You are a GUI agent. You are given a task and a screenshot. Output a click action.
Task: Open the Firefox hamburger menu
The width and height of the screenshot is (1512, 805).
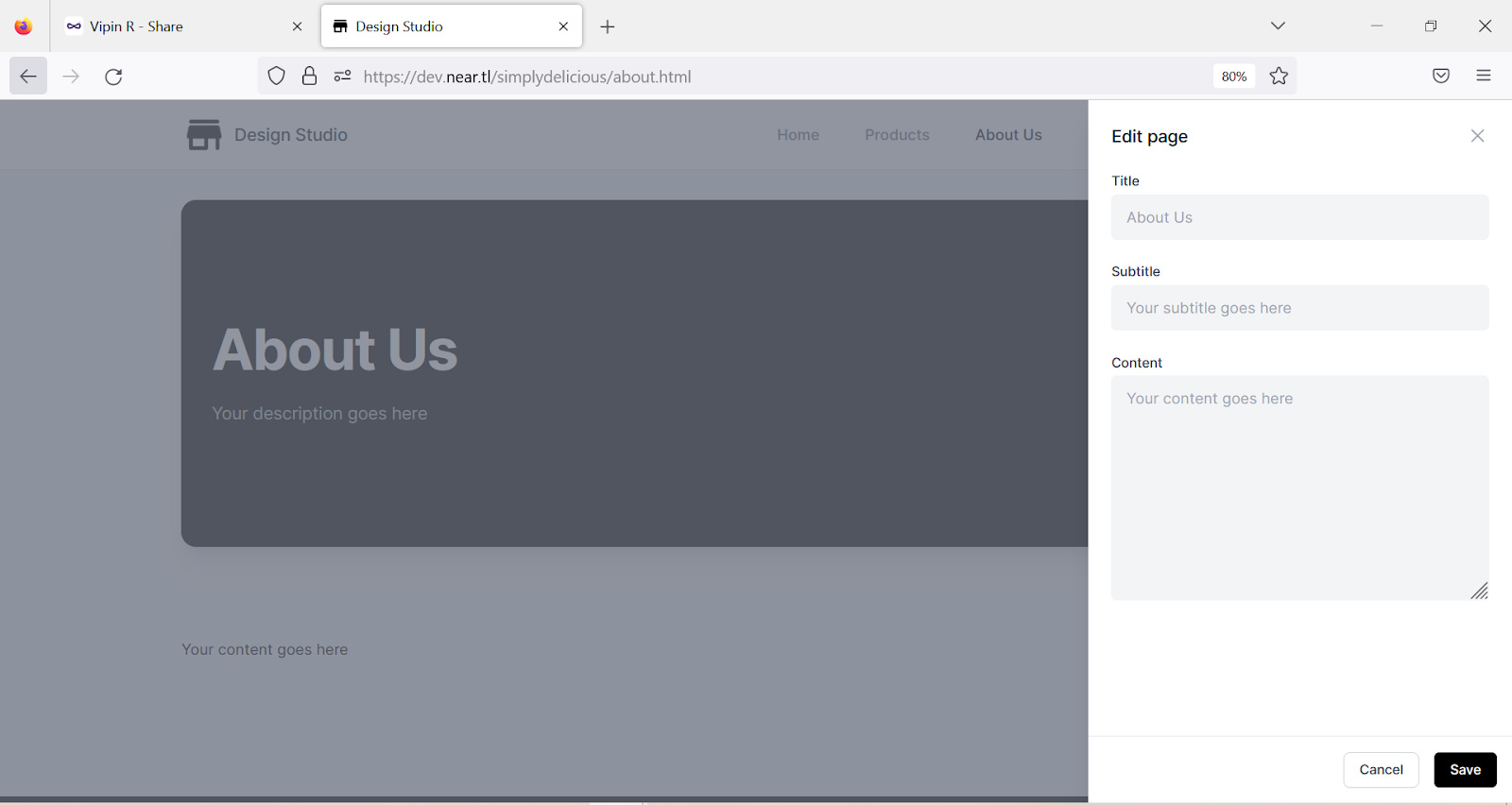pos(1484,77)
